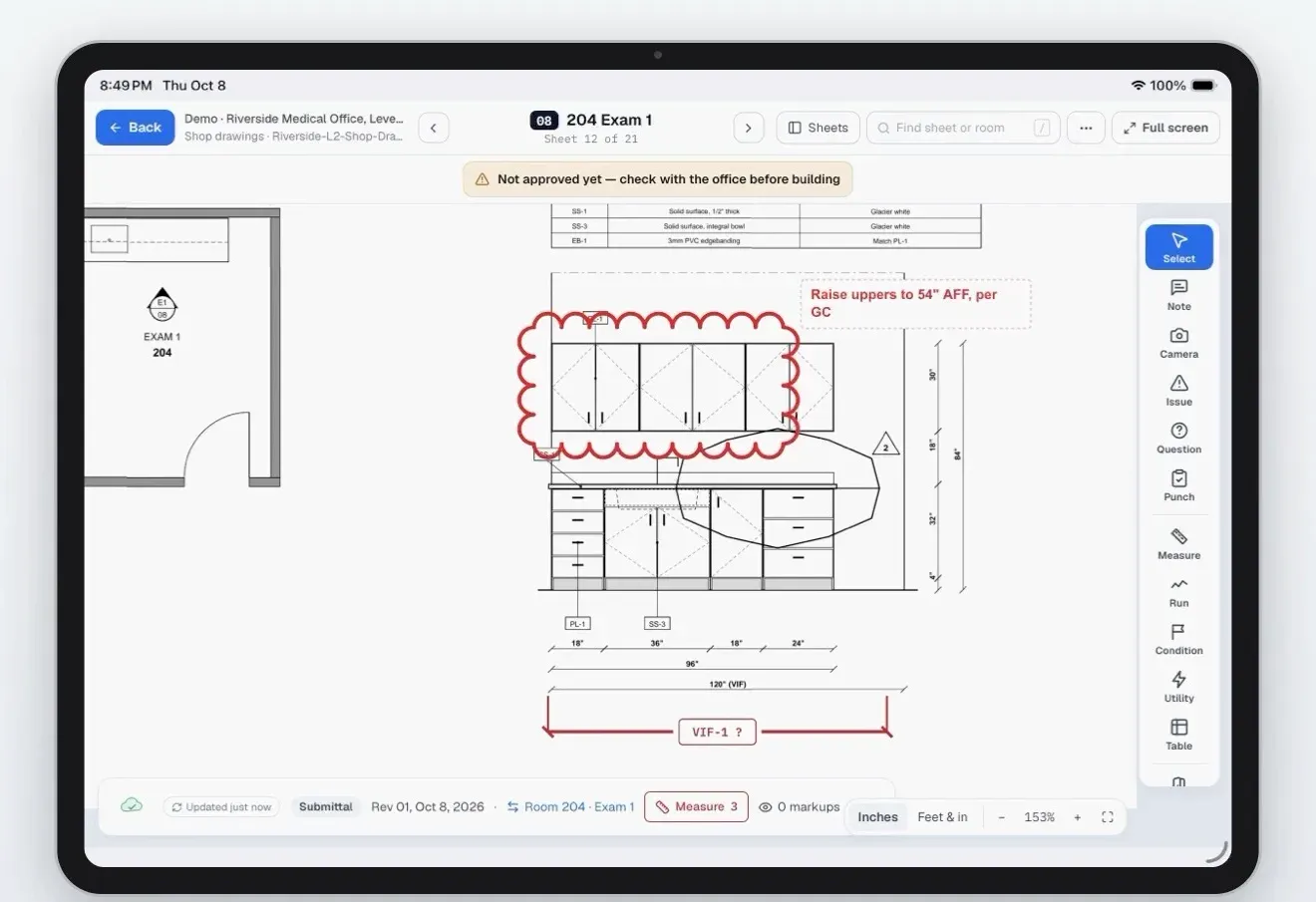Open the Room 204 · Exam 1 link
Image resolution: width=1316 pixels, height=902 pixels.
[570, 807]
